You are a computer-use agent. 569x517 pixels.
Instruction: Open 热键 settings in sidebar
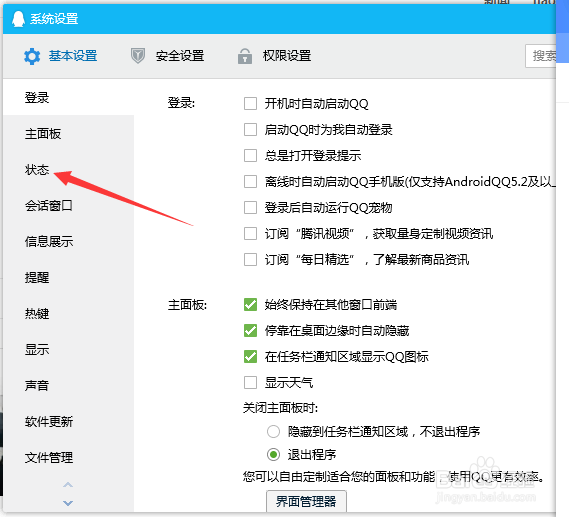[37, 313]
